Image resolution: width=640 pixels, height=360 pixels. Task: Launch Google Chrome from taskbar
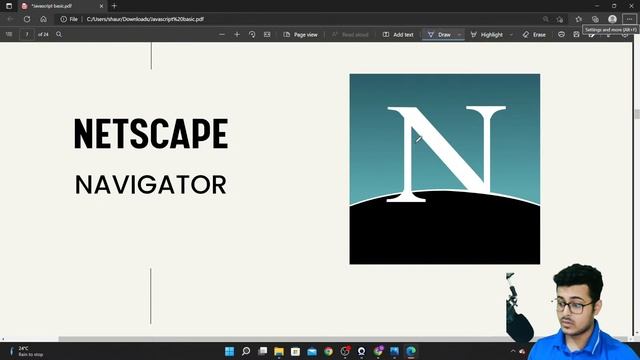point(329,351)
